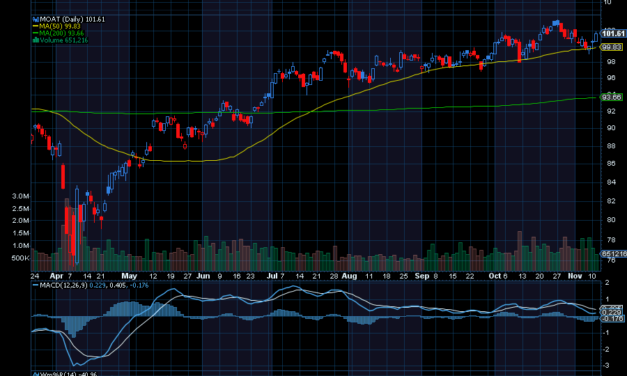
Task: Click the Jul month label on date axis
Action: pos(272,276)
